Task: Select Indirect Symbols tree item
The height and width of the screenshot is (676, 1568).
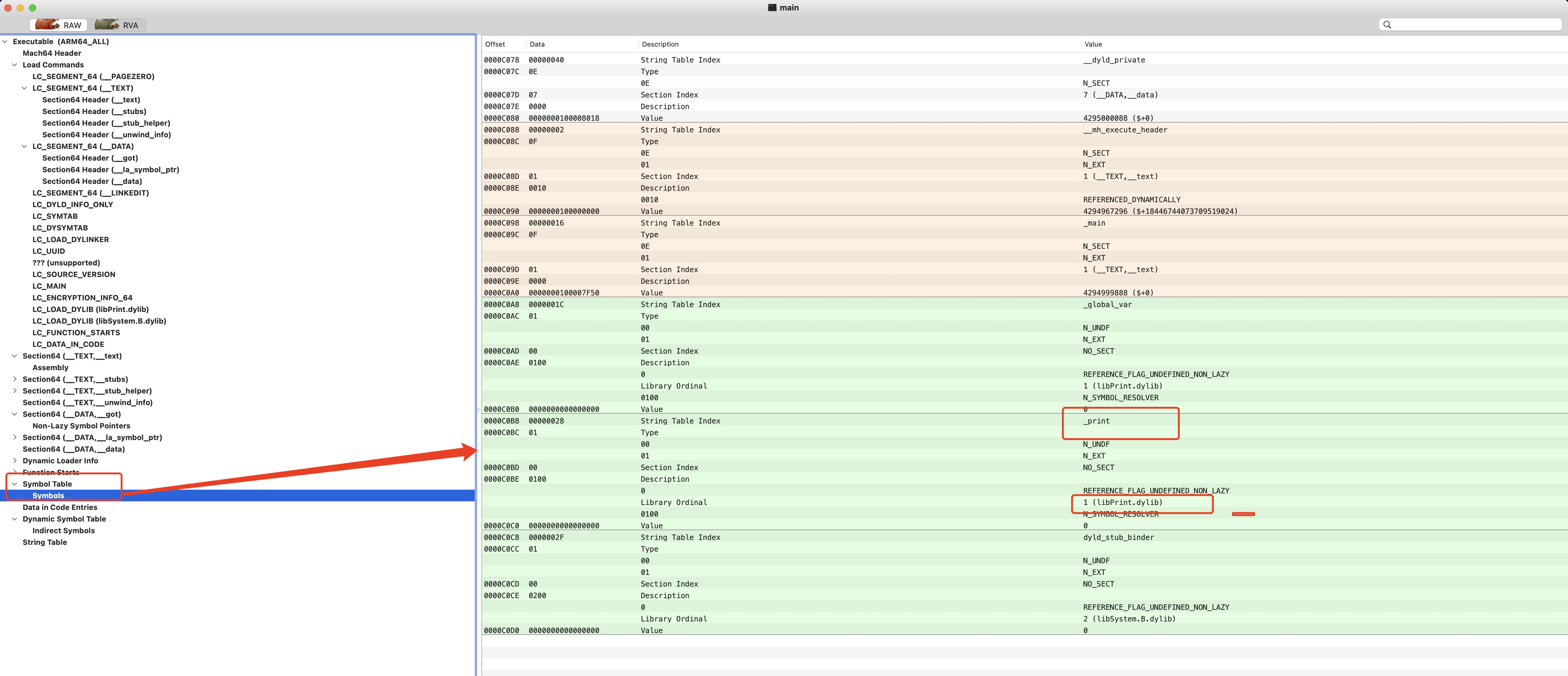Action: point(63,530)
